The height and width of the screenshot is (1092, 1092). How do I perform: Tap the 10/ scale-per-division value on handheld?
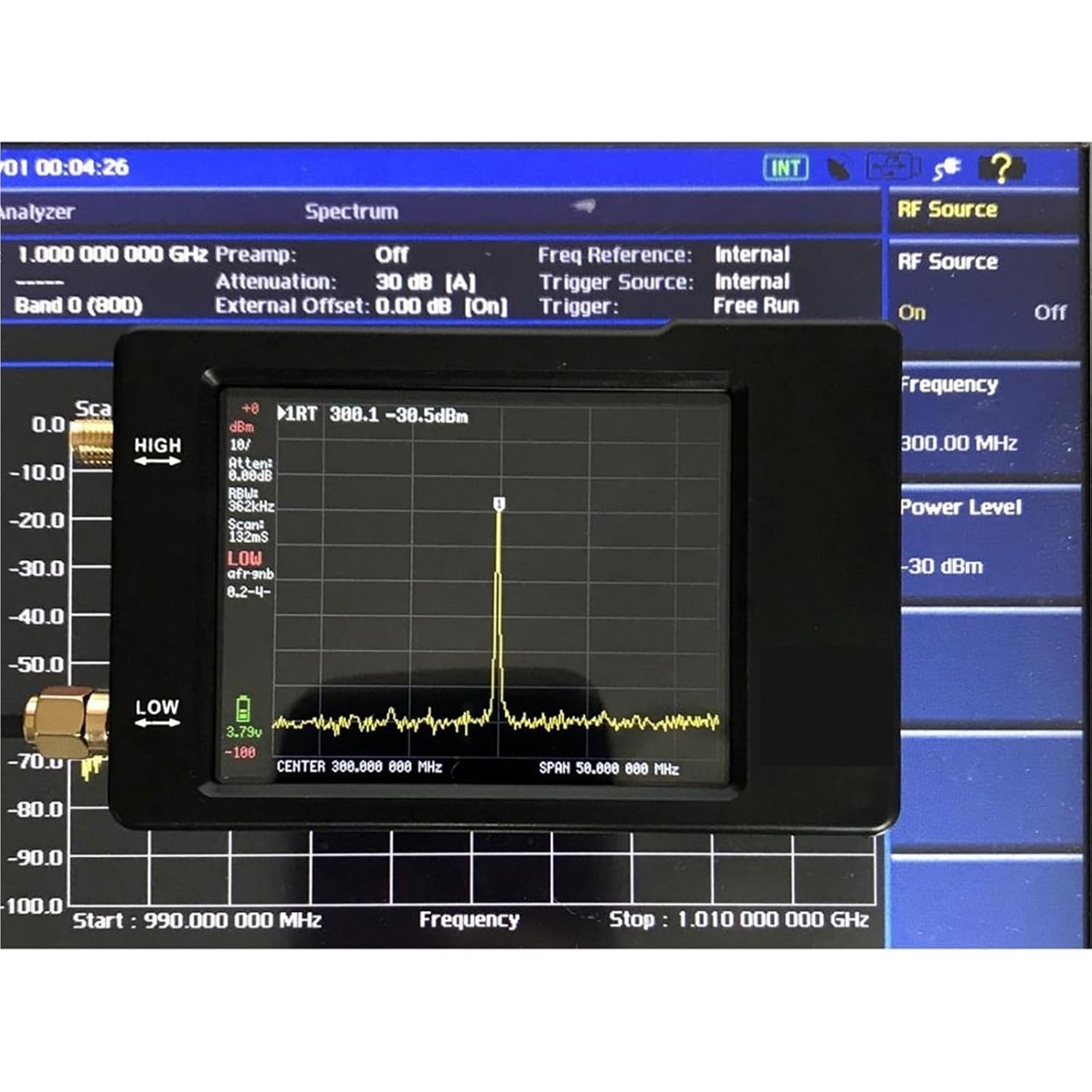pos(240,445)
